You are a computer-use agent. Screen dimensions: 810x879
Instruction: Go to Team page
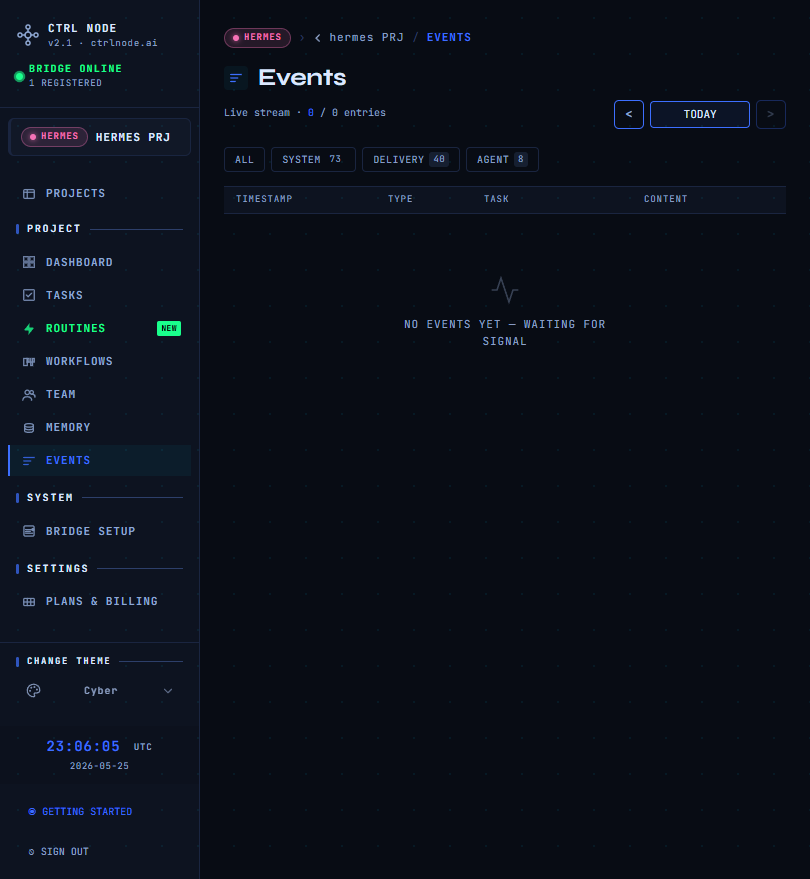(x=100, y=395)
